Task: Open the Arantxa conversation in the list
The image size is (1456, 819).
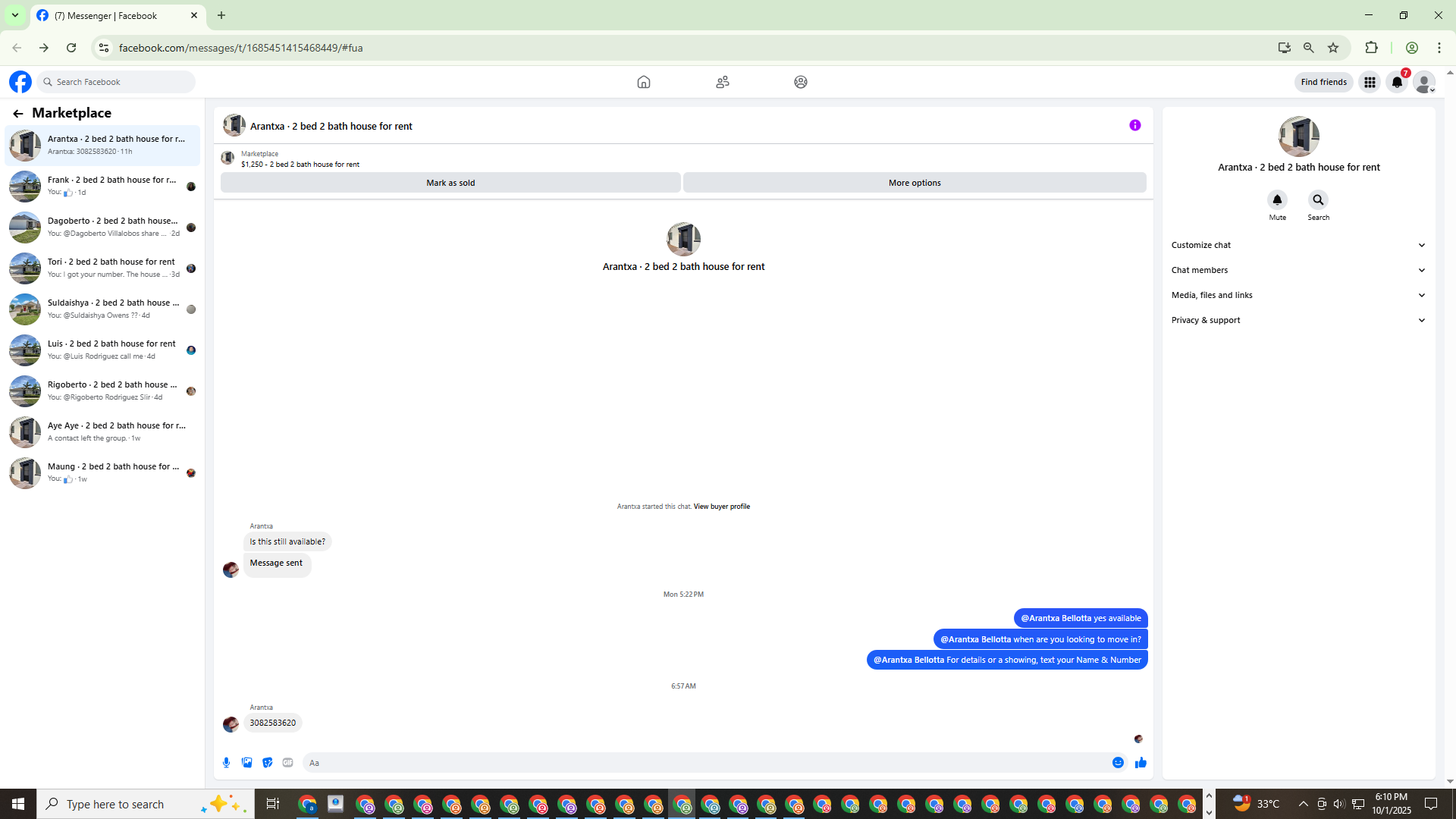Action: click(x=102, y=145)
